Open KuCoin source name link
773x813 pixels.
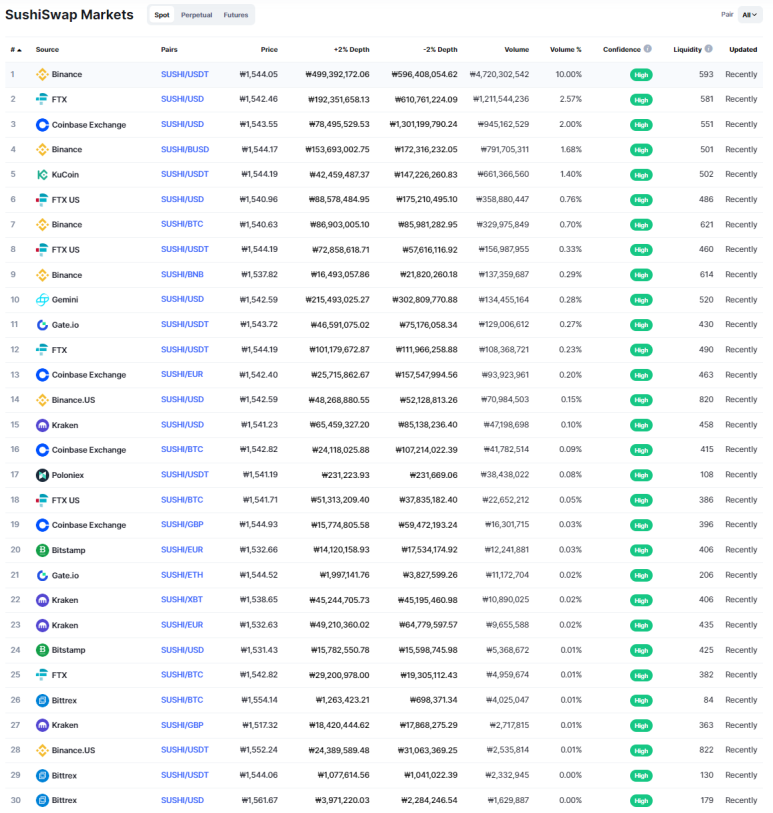pyautogui.click(x=65, y=175)
